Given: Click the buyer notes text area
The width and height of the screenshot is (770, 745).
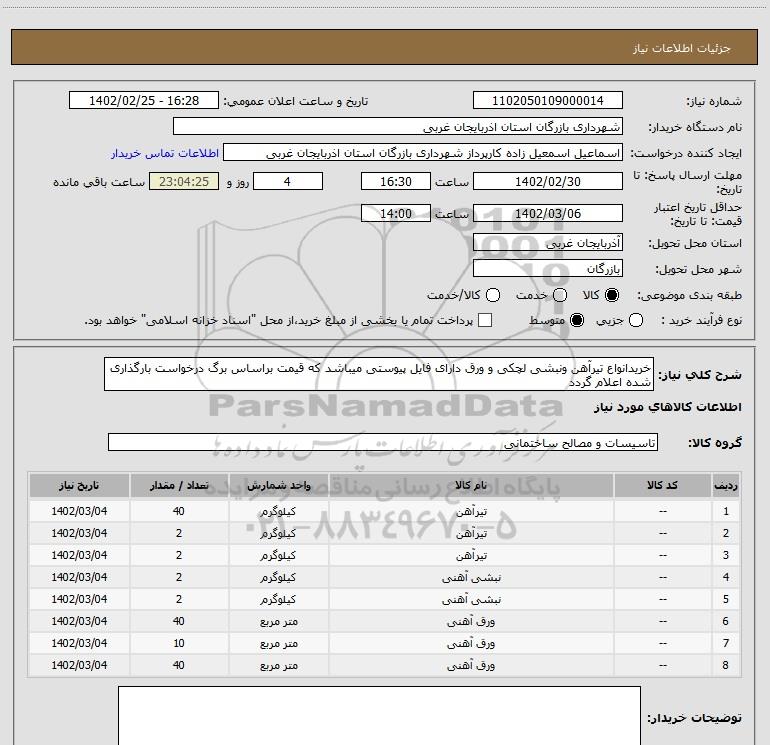Looking at the screenshot, I should (x=379, y=716).
